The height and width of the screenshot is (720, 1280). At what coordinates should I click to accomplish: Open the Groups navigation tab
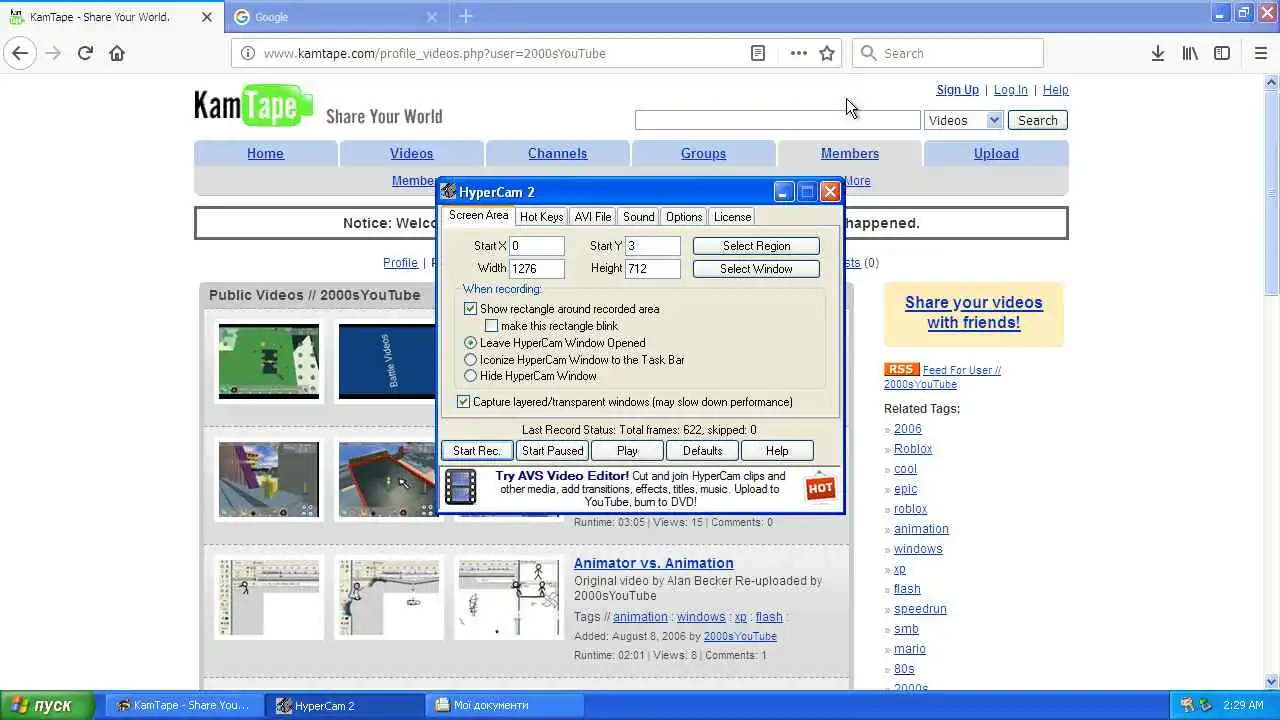click(703, 153)
